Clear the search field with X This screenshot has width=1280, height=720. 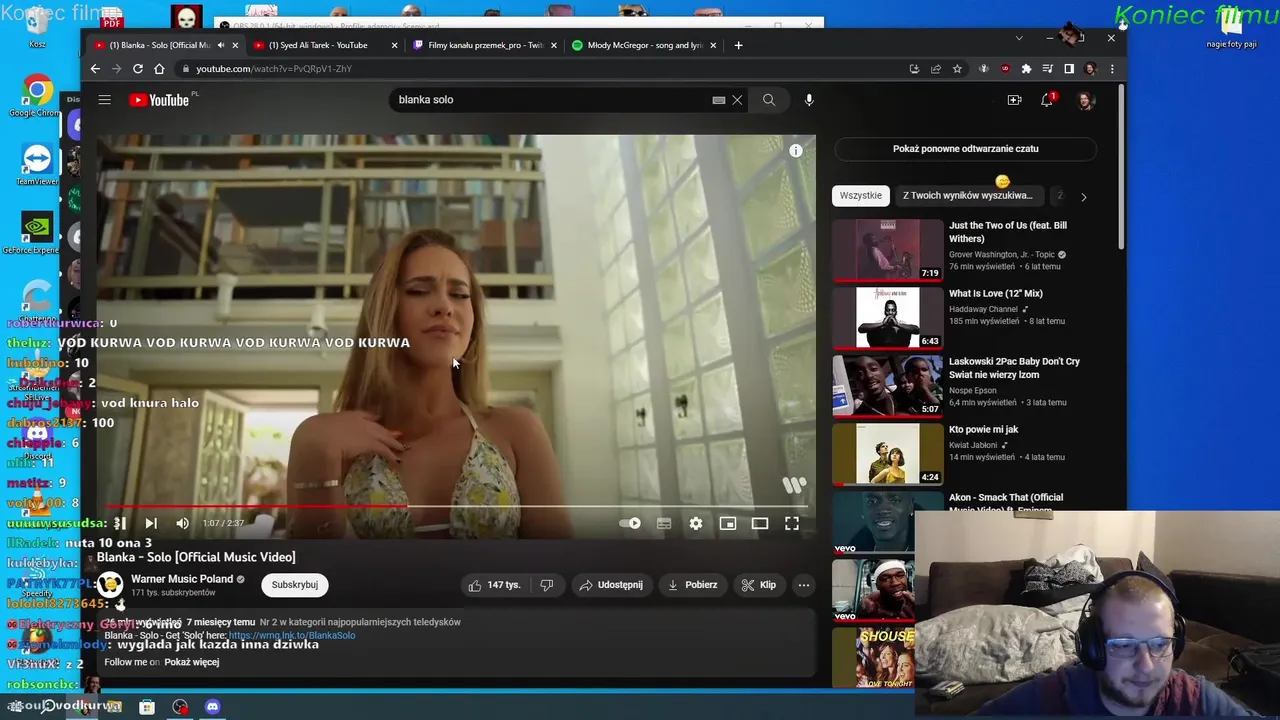(737, 100)
